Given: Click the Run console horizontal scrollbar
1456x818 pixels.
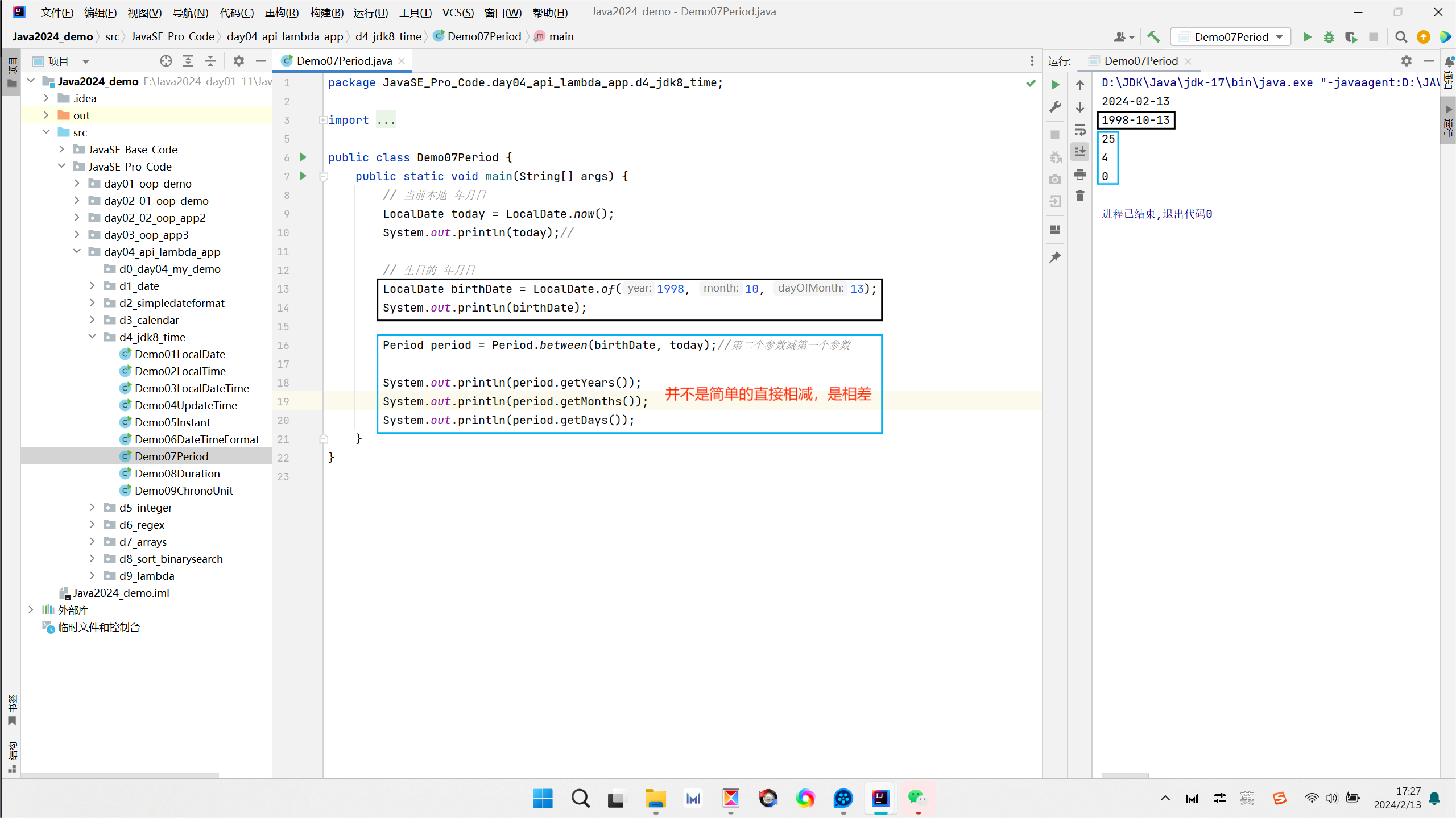Looking at the screenshot, I should click(1124, 775).
